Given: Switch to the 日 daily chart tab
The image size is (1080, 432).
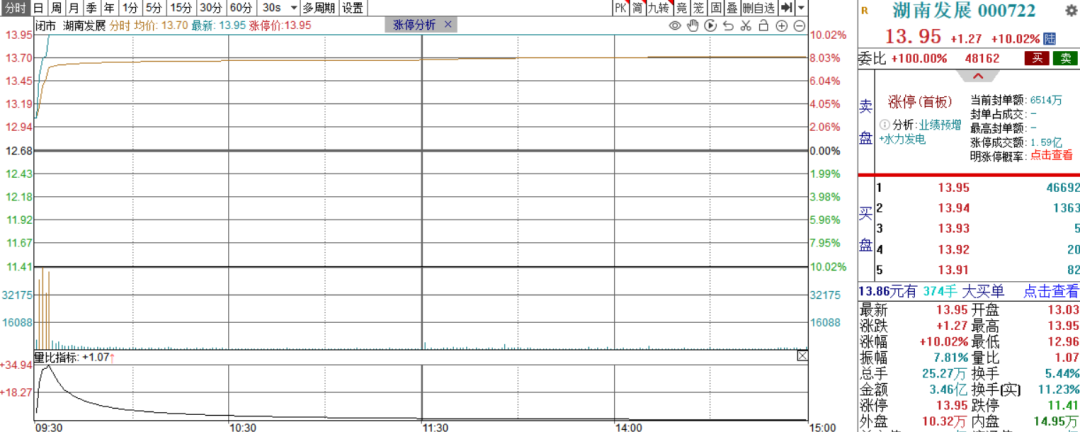Looking at the screenshot, I should point(39,8).
